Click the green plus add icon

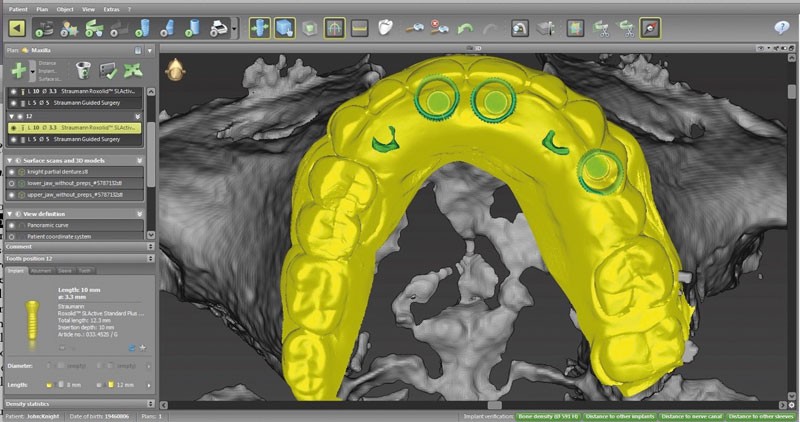(x=20, y=71)
